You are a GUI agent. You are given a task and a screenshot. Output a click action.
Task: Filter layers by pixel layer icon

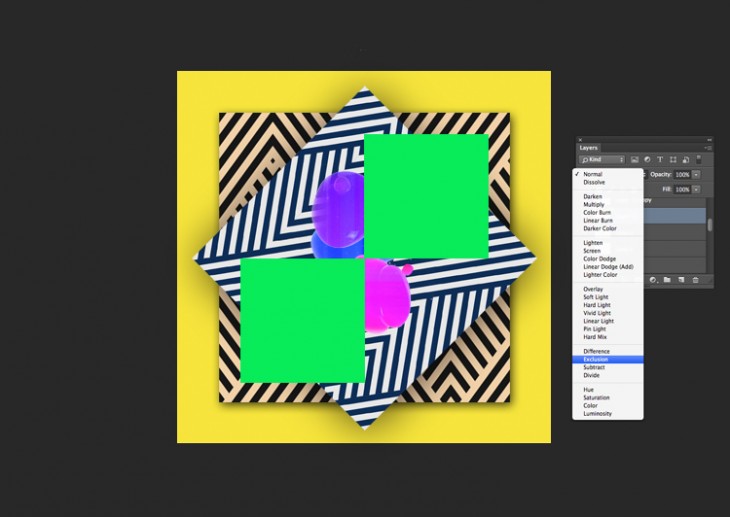pyautogui.click(x=634, y=160)
